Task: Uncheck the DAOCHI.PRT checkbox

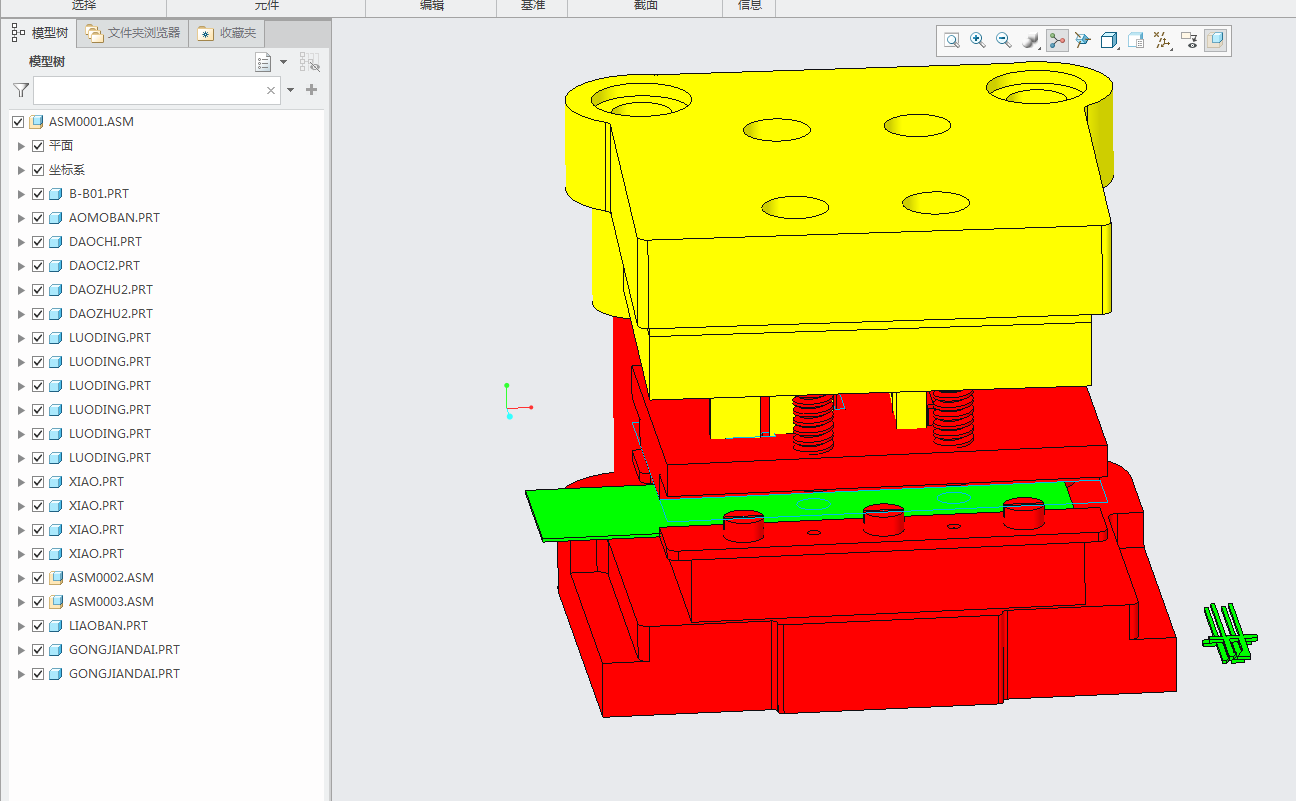Action: [38, 242]
